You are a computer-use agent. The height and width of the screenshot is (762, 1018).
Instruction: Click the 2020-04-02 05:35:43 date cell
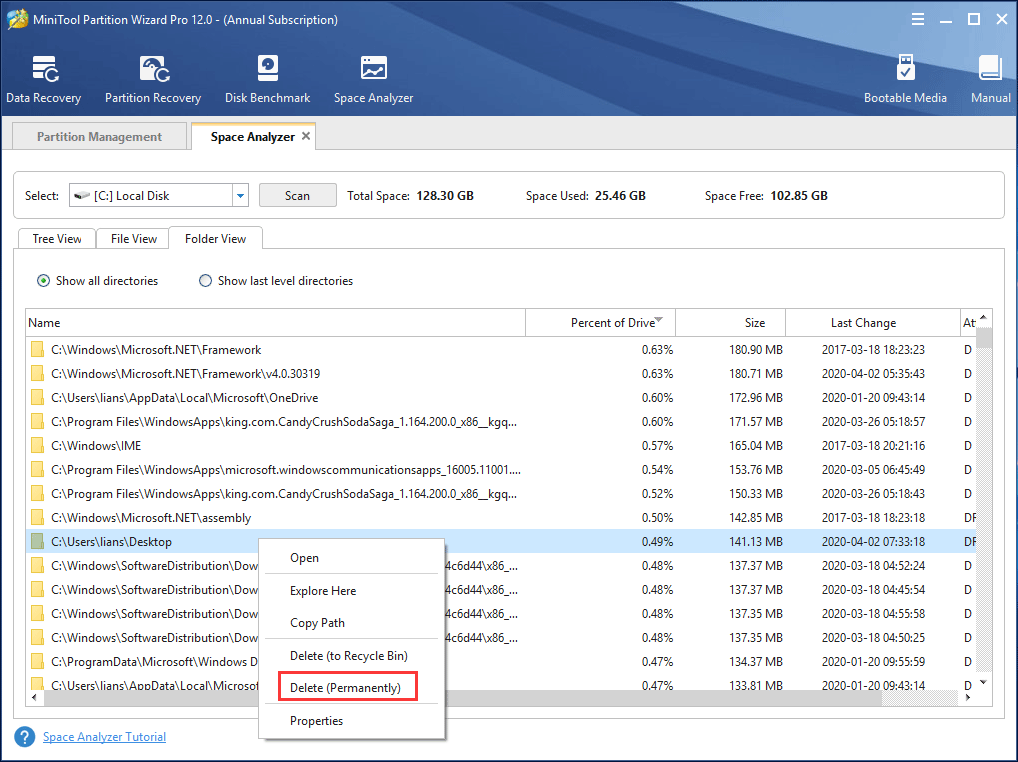[873, 374]
